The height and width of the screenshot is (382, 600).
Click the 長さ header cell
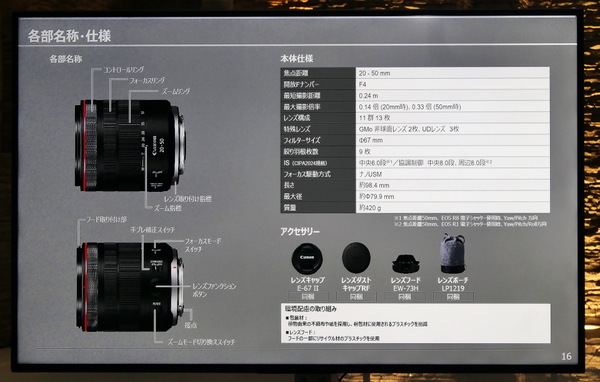click(x=318, y=185)
